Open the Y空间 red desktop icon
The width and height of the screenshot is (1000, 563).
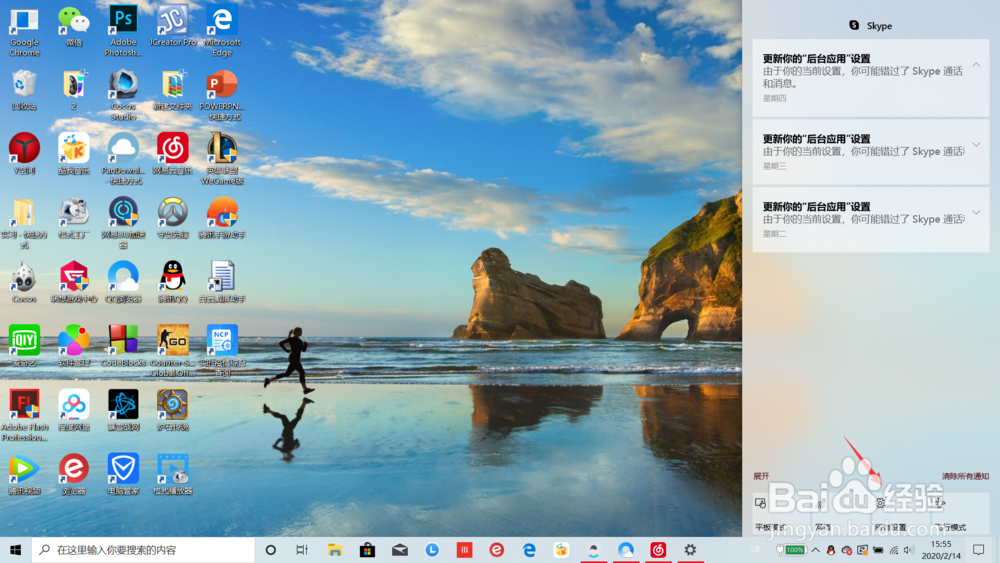24,154
